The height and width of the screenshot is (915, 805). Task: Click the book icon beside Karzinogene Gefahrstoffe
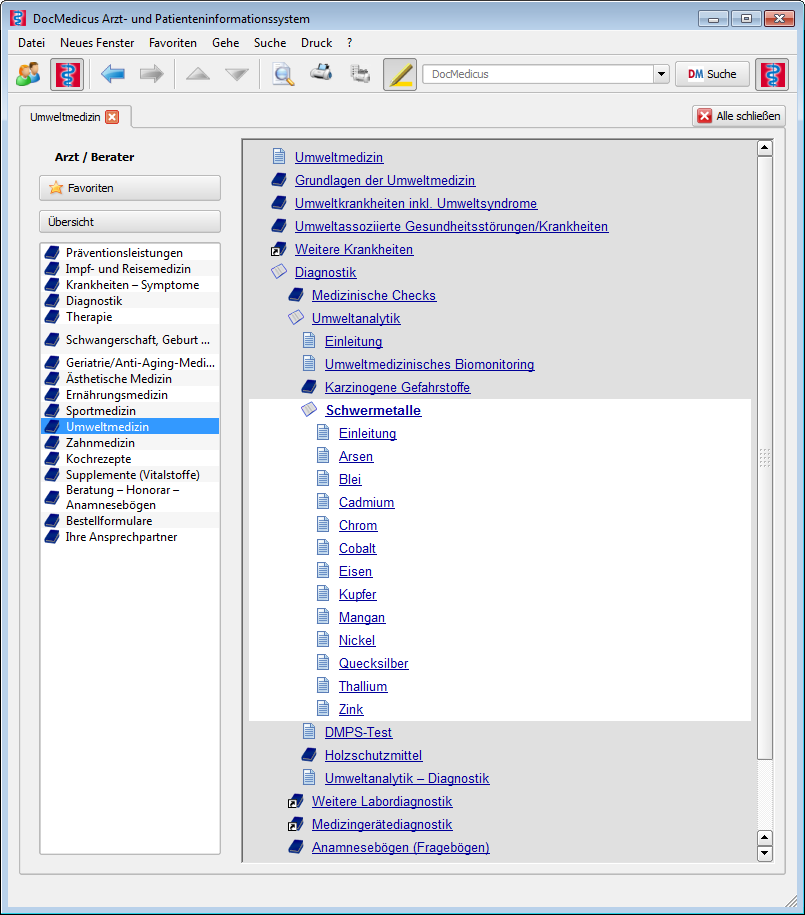(309, 387)
